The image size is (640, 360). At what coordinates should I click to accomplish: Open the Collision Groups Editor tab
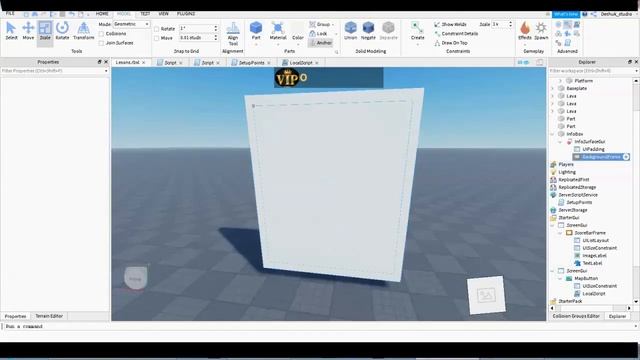[x=576, y=316]
